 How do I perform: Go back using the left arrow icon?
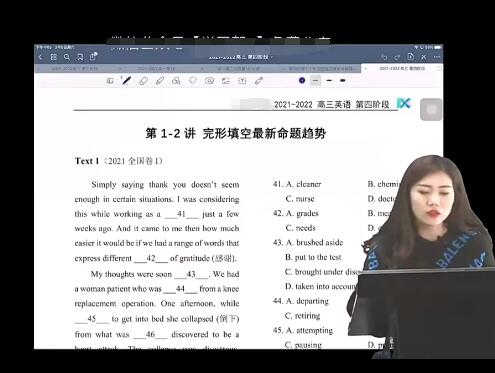[x=40, y=57]
